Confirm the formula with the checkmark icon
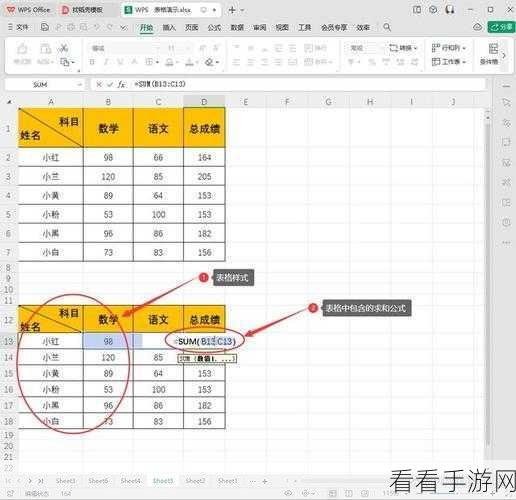This screenshot has height=500, width=516. click(x=110, y=85)
